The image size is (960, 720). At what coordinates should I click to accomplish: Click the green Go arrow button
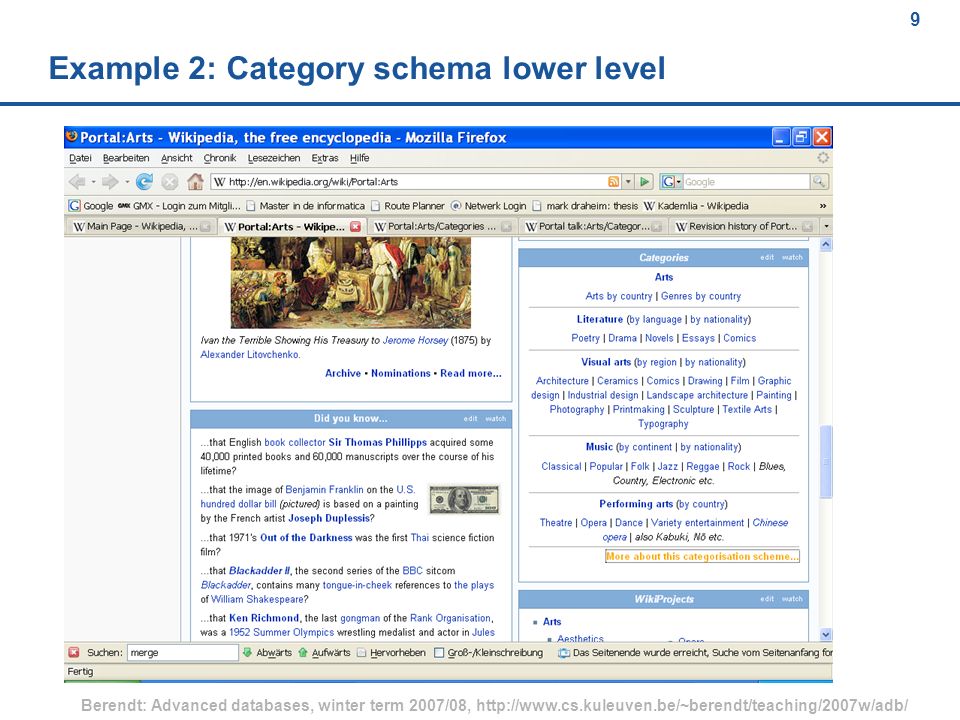(x=644, y=182)
